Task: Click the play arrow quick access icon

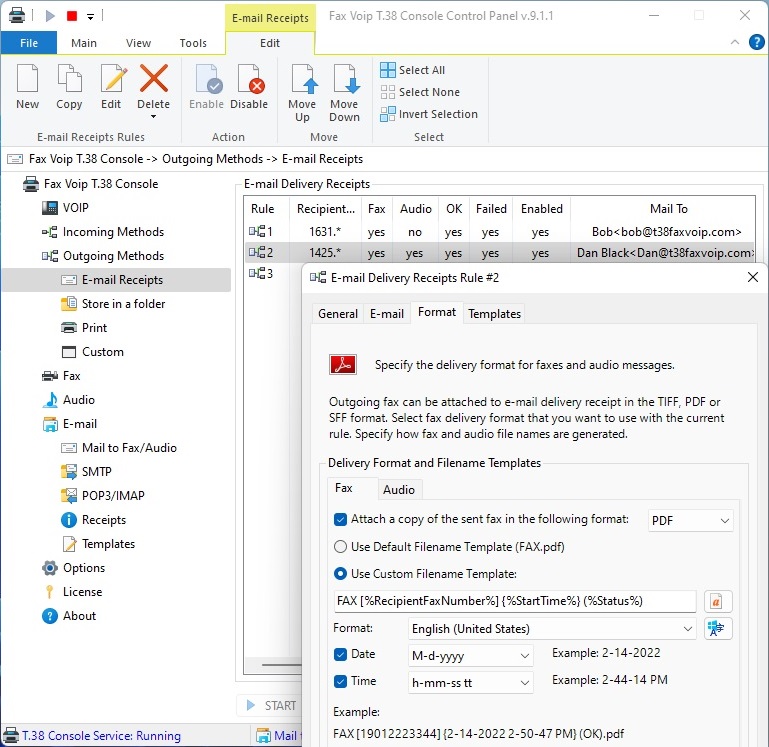Action: tap(50, 16)
